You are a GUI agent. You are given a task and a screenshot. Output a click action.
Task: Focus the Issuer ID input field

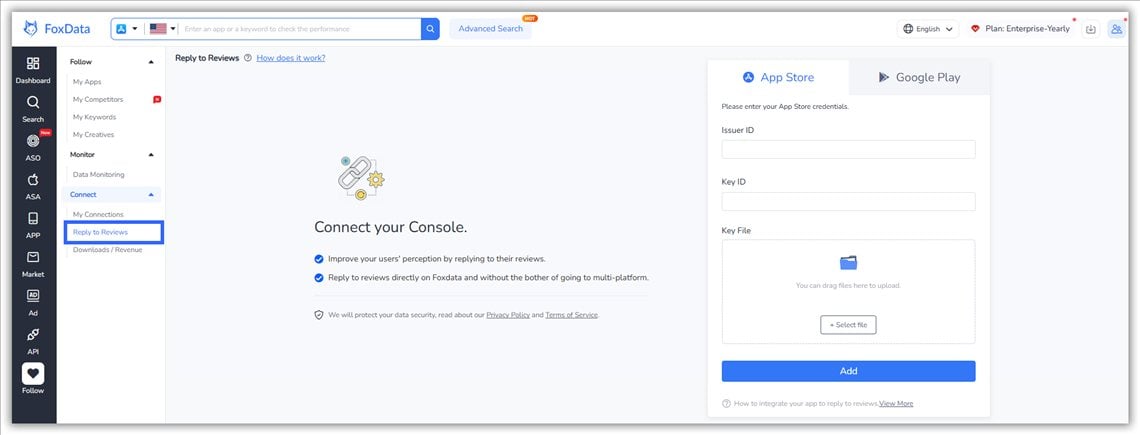[x=848, y=149]
